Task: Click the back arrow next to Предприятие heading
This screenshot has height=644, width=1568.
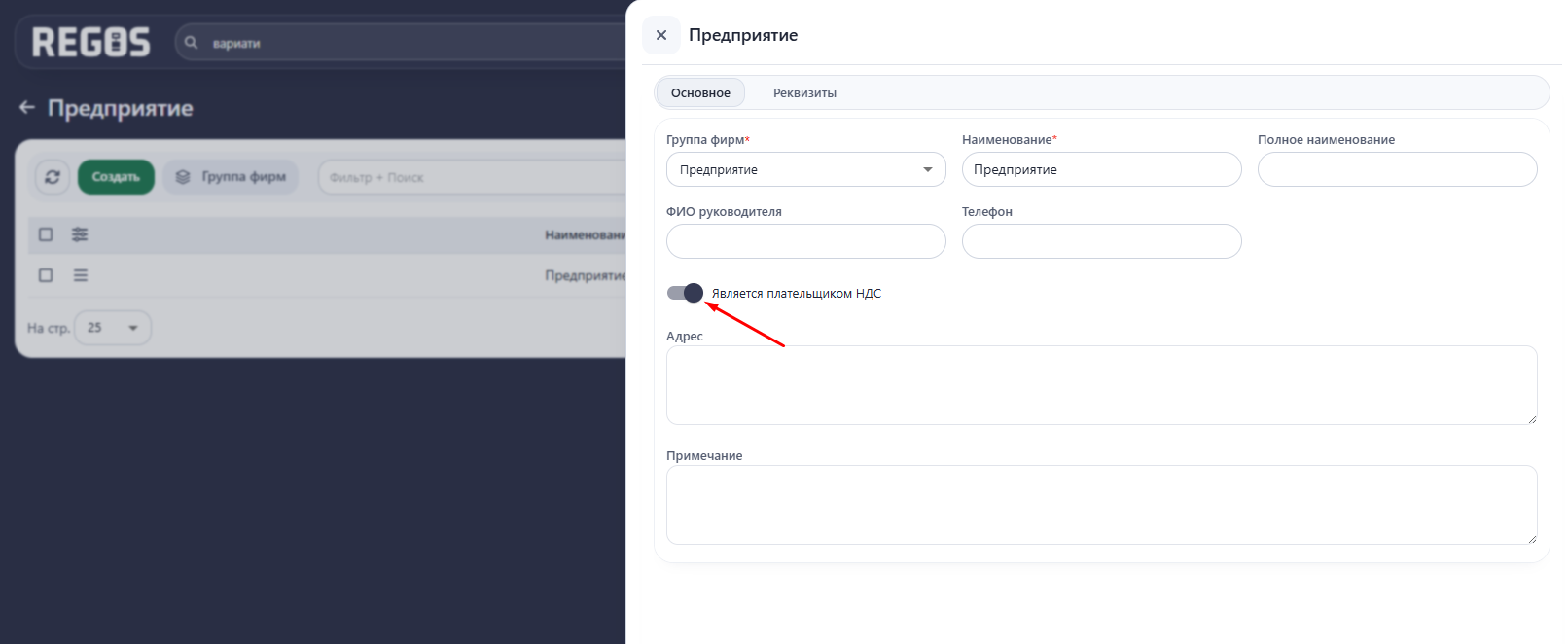Action: click(27, 108)
